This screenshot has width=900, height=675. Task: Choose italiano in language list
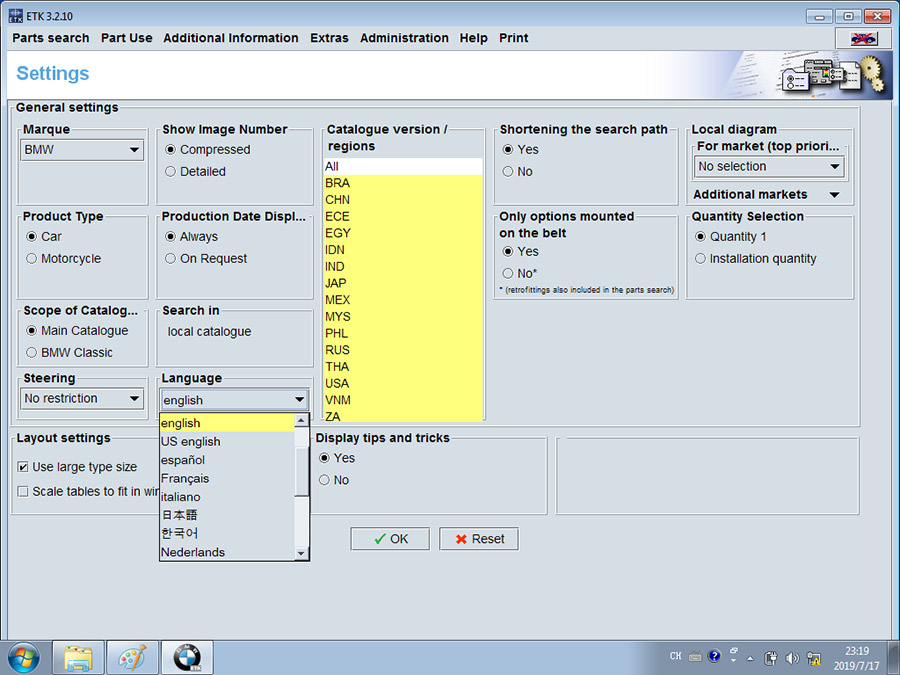click(x=227, y=497)
